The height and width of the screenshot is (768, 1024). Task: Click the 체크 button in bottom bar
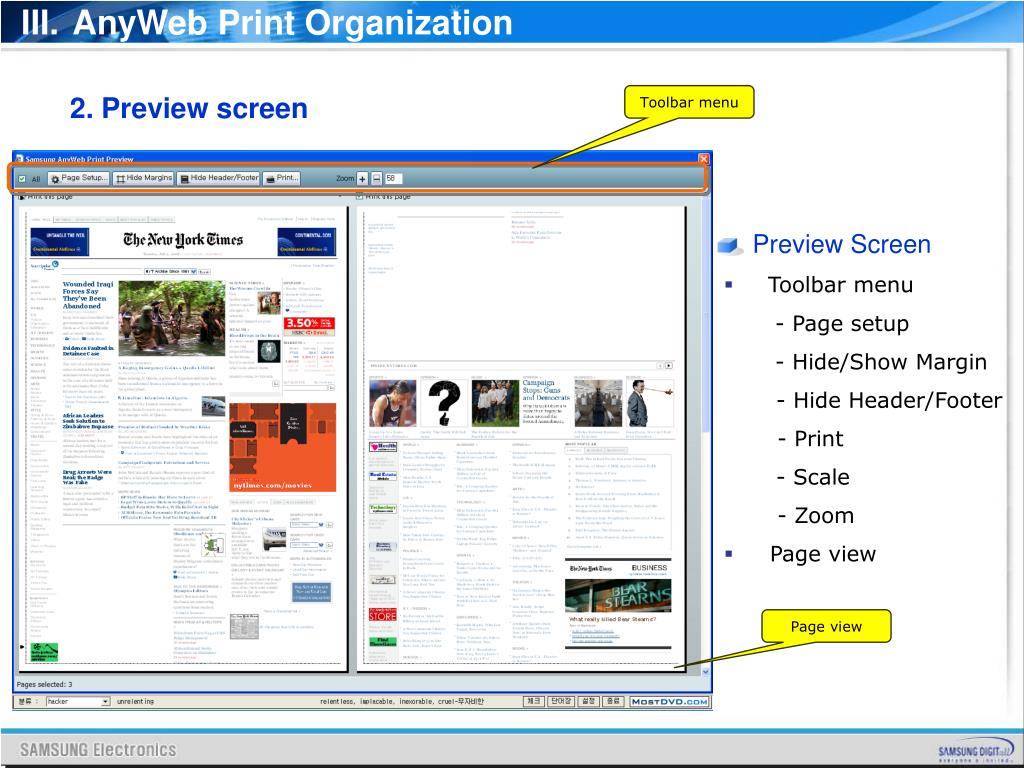[534, 701]
